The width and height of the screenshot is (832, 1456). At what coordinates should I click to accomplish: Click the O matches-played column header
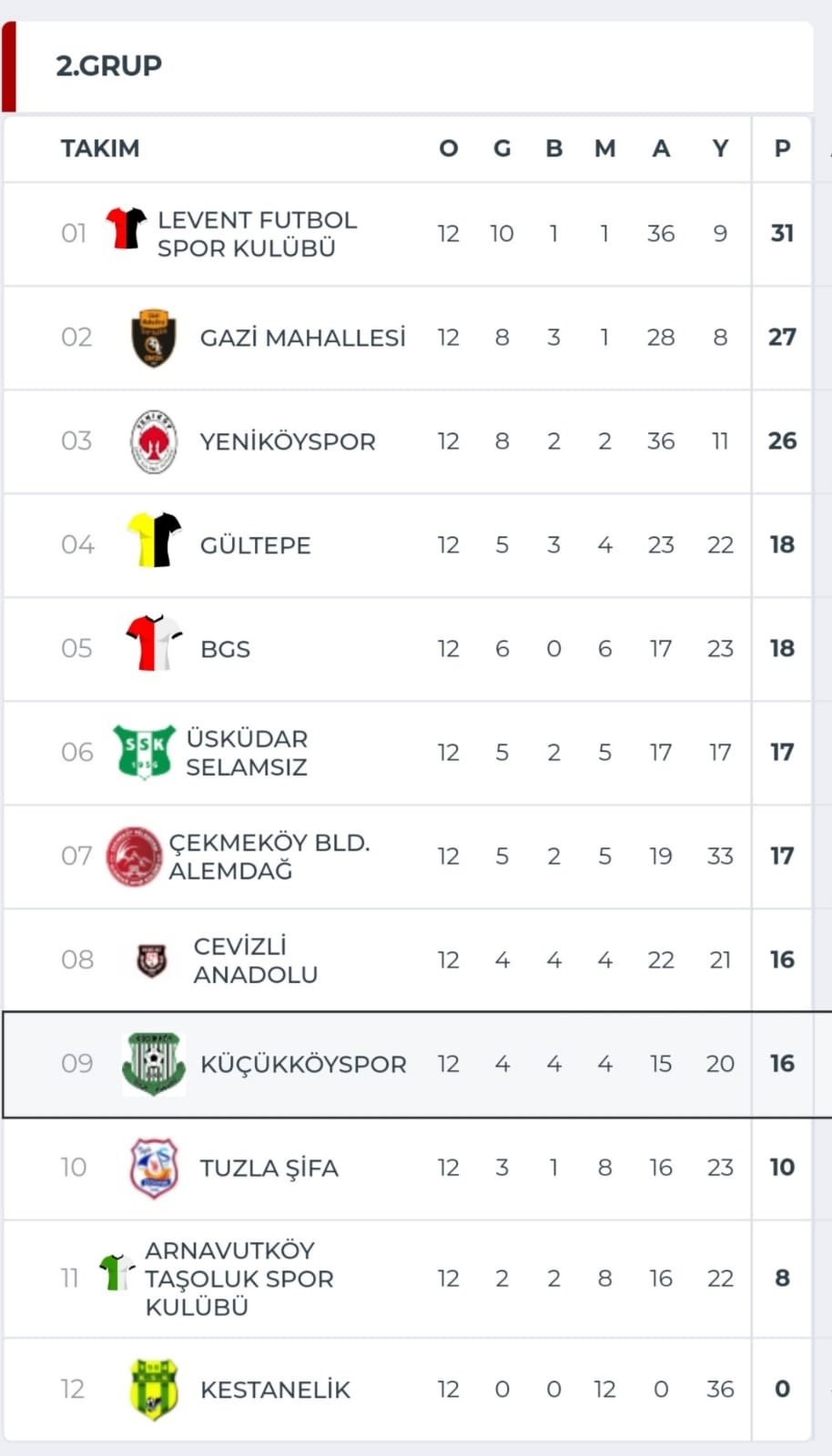point(449,148)
